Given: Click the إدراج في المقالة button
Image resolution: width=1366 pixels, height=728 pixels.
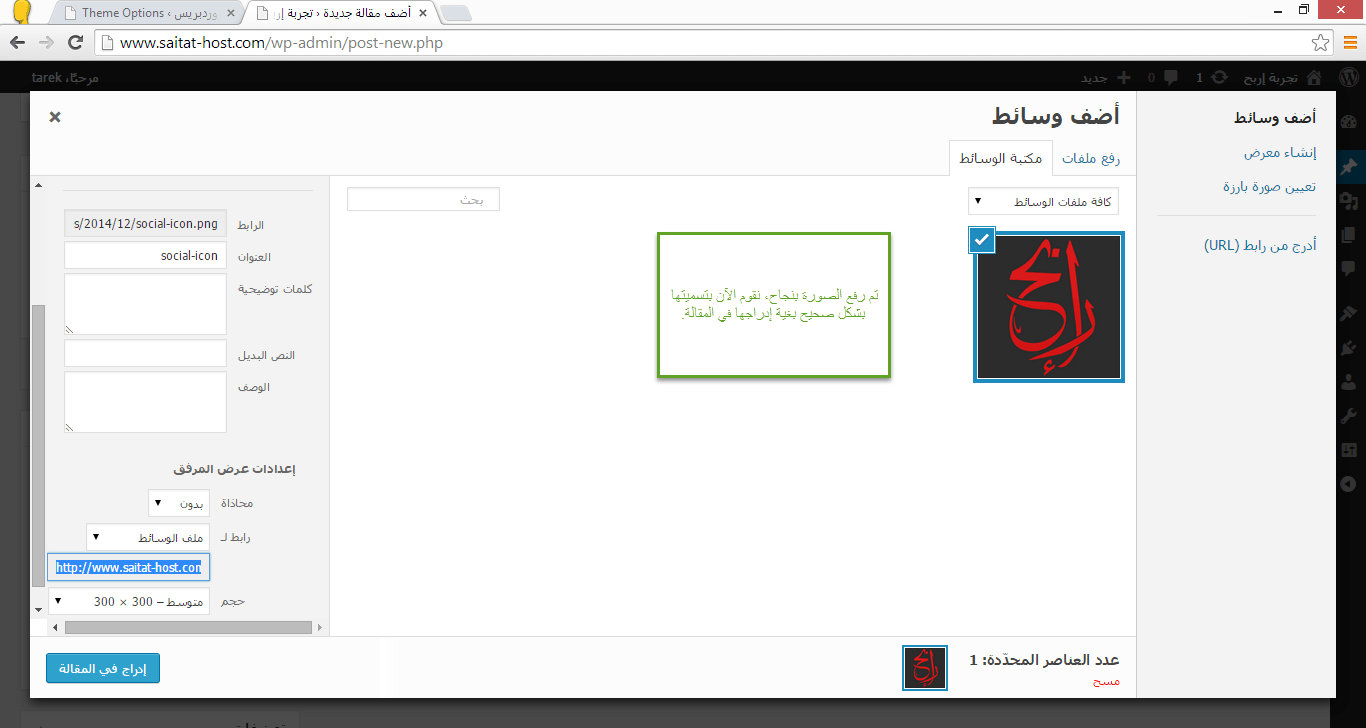Looking at the screenshot, I should (x=103, y=669).
